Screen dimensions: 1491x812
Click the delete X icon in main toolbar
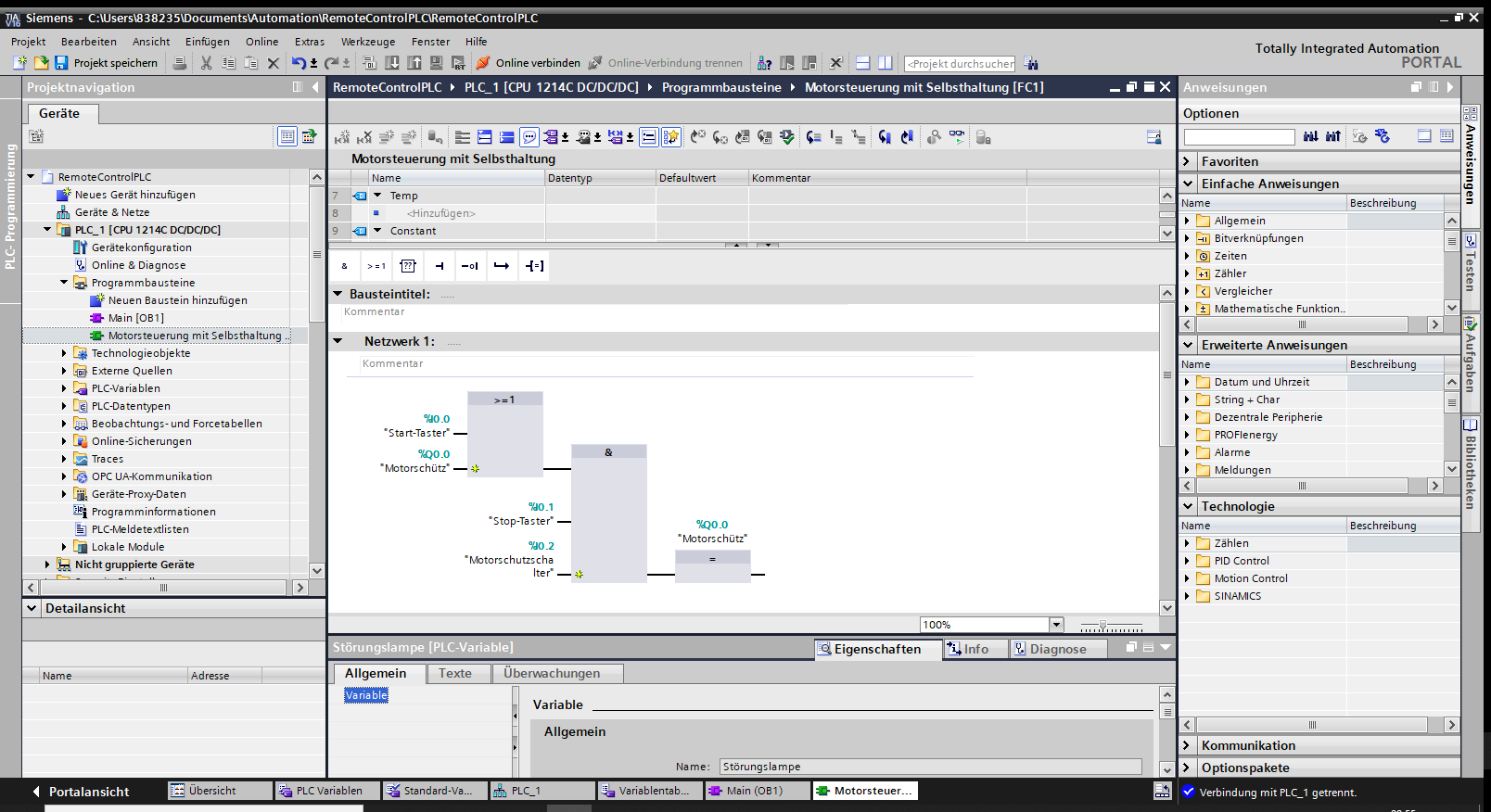(x=273, y=63)
